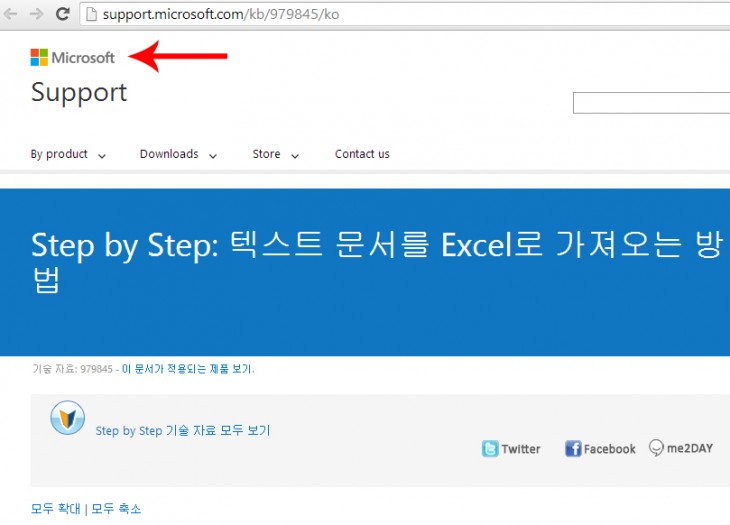Viewport: 730px width, 525px height.
Task: Reload the page with refresh icon
Action: point(62,14)
